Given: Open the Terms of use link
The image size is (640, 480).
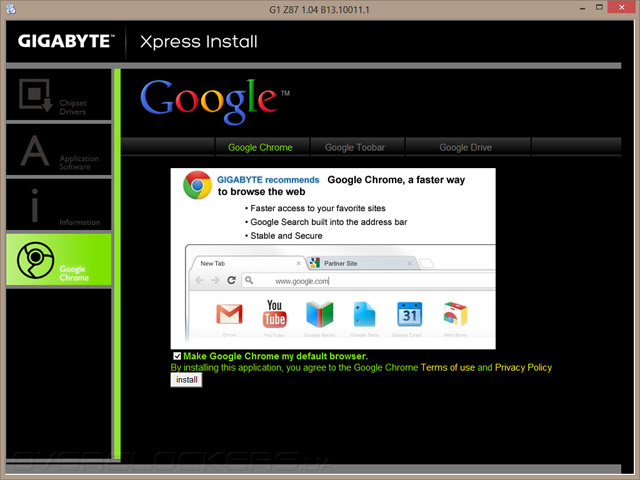Looking at the screenshot, I should [448, 367].
